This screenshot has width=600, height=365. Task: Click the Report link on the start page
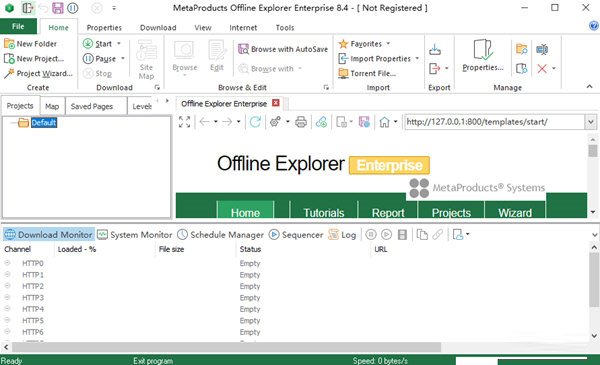[388, 212]
